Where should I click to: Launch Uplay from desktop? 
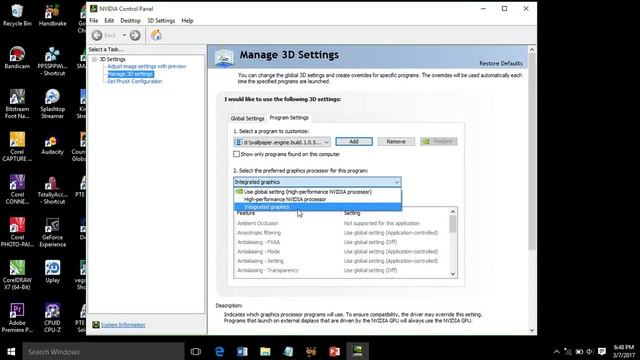click(53, 271)
